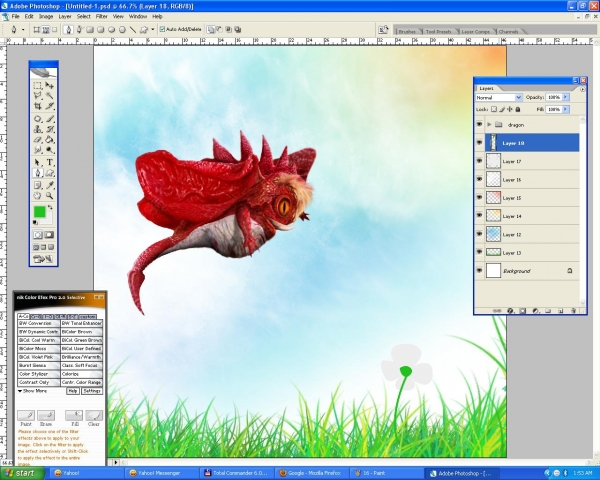Select the Notes tool
This screenshot has height=480, width=600.
(38, 185)
